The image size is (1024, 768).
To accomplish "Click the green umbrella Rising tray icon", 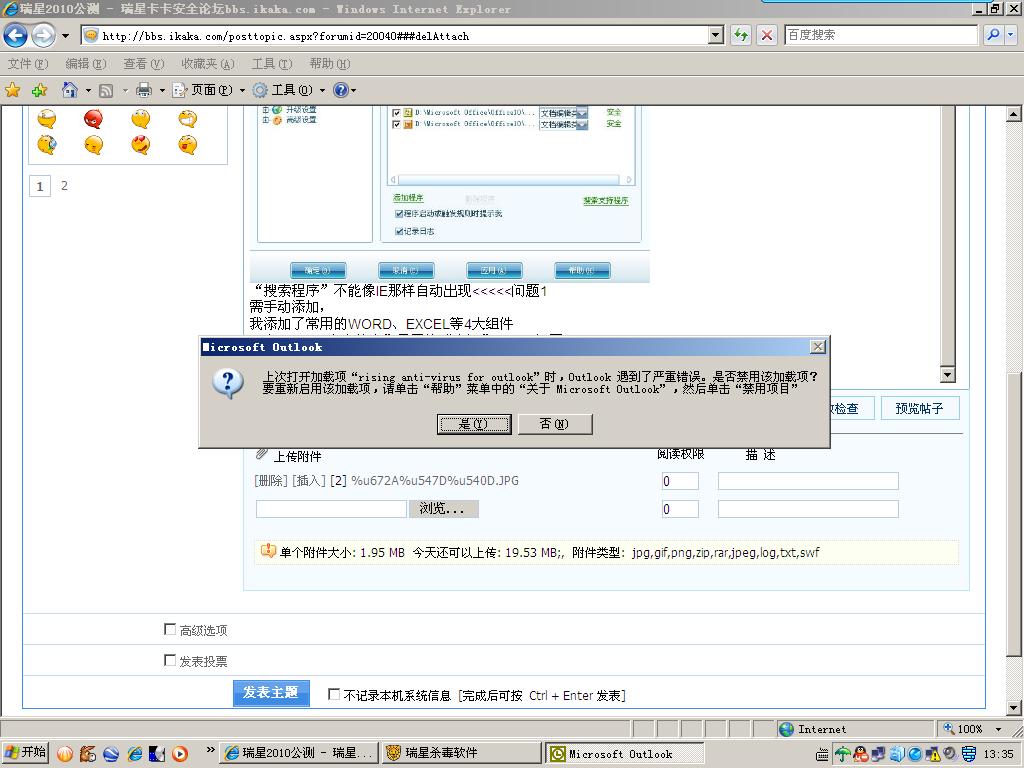I will point(843,754).
